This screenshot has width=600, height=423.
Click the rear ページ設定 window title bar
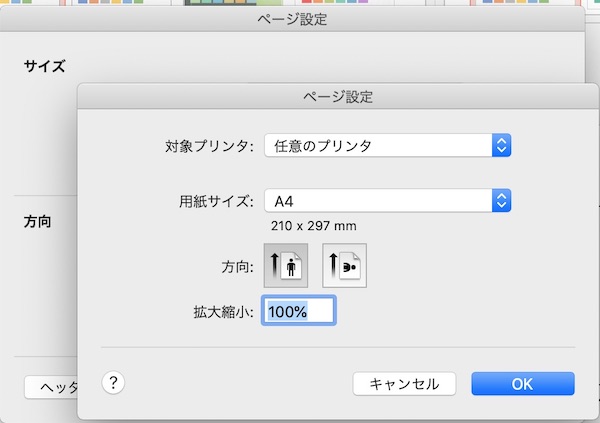292,19
